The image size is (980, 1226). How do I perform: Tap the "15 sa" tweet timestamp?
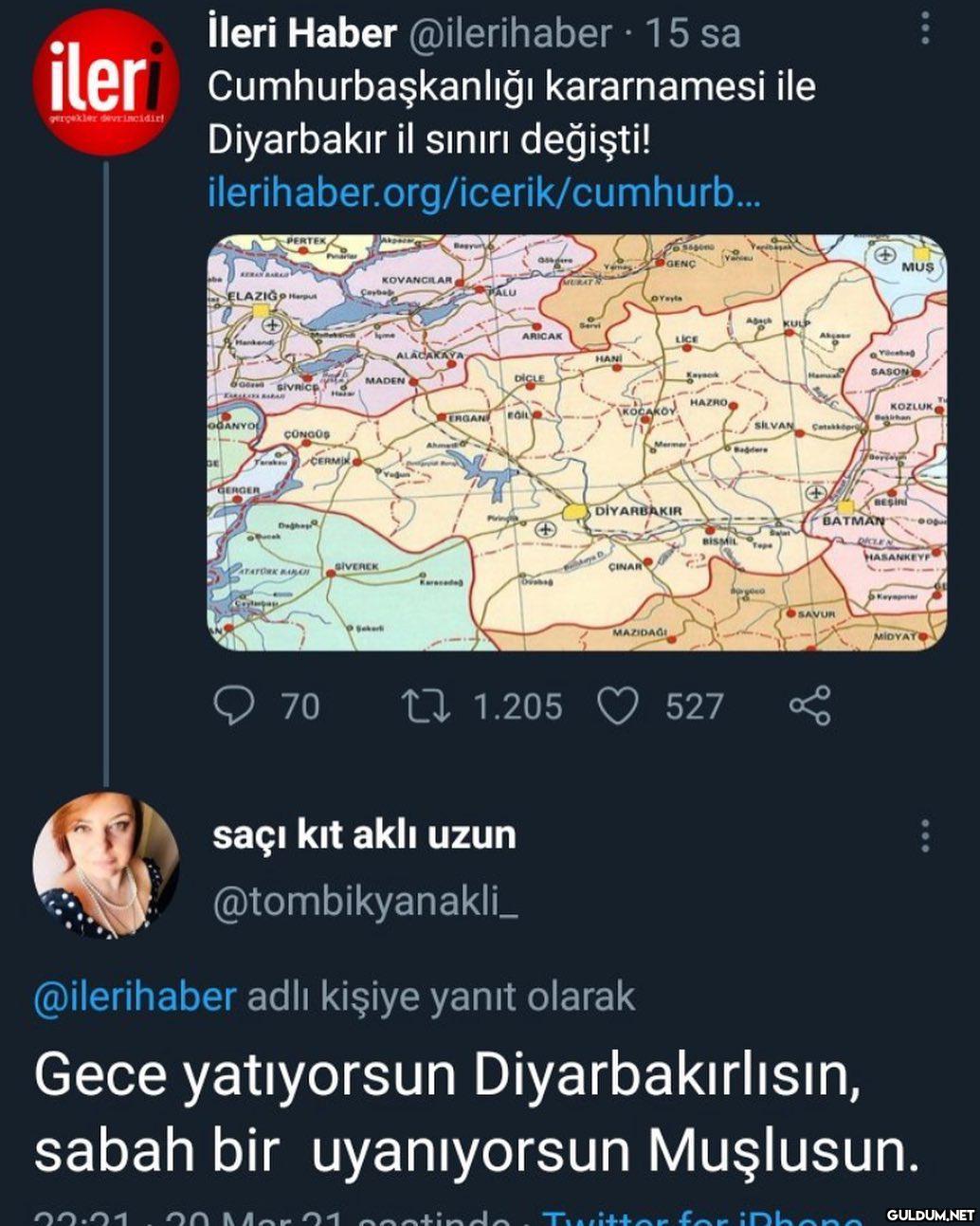[x=692, y=34]
